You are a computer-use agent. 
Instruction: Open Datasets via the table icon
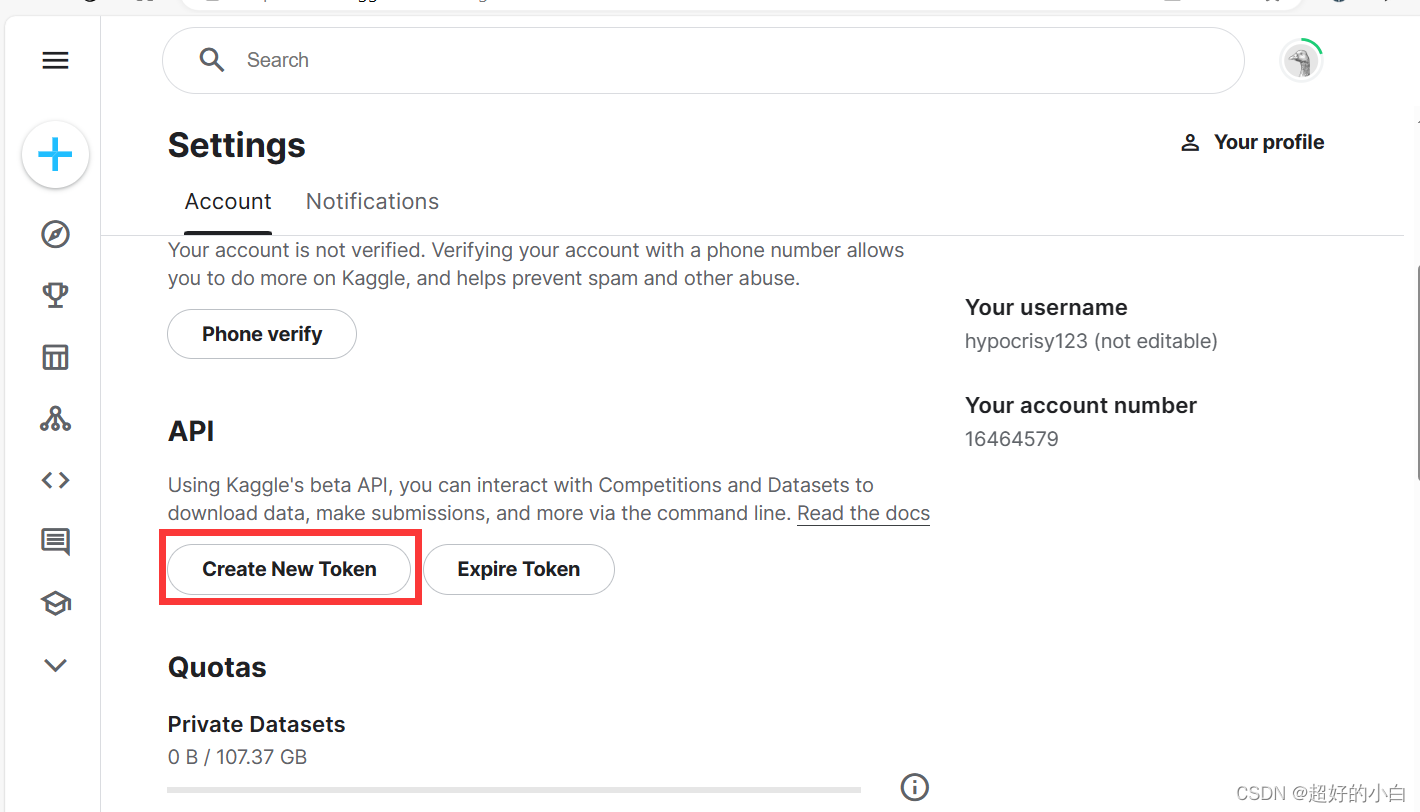[55, 357]
